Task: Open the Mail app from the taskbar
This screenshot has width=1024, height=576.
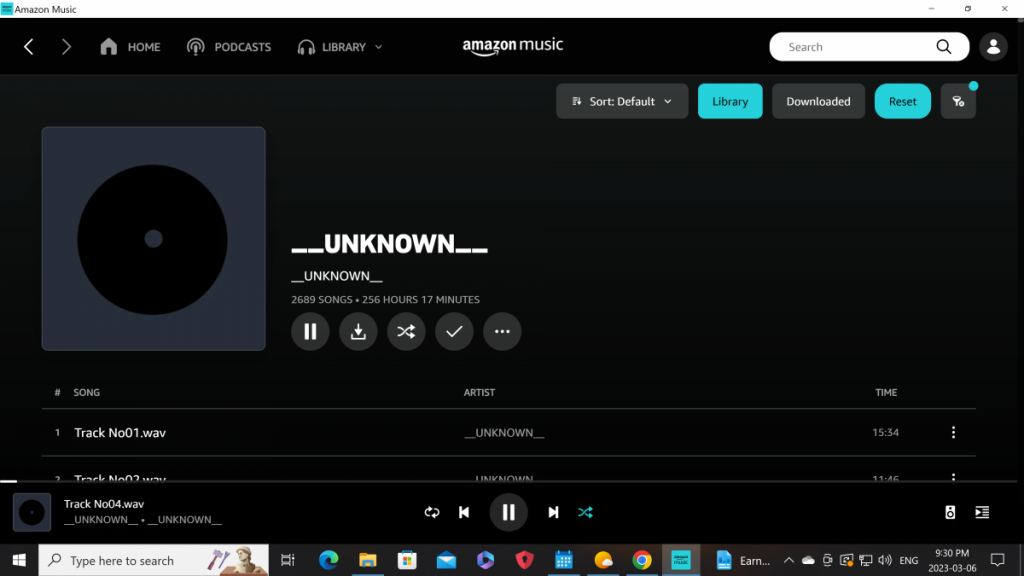Action: [446, 560]
